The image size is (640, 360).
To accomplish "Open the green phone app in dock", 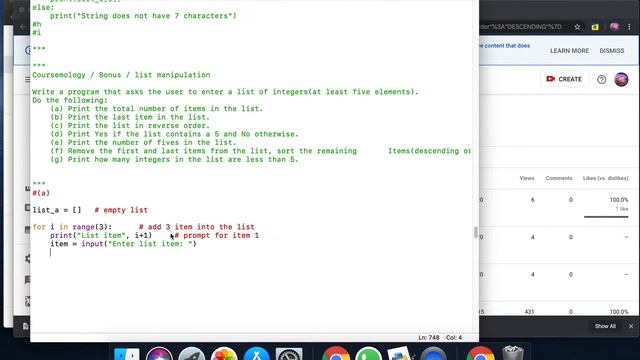I will (368, 354).
